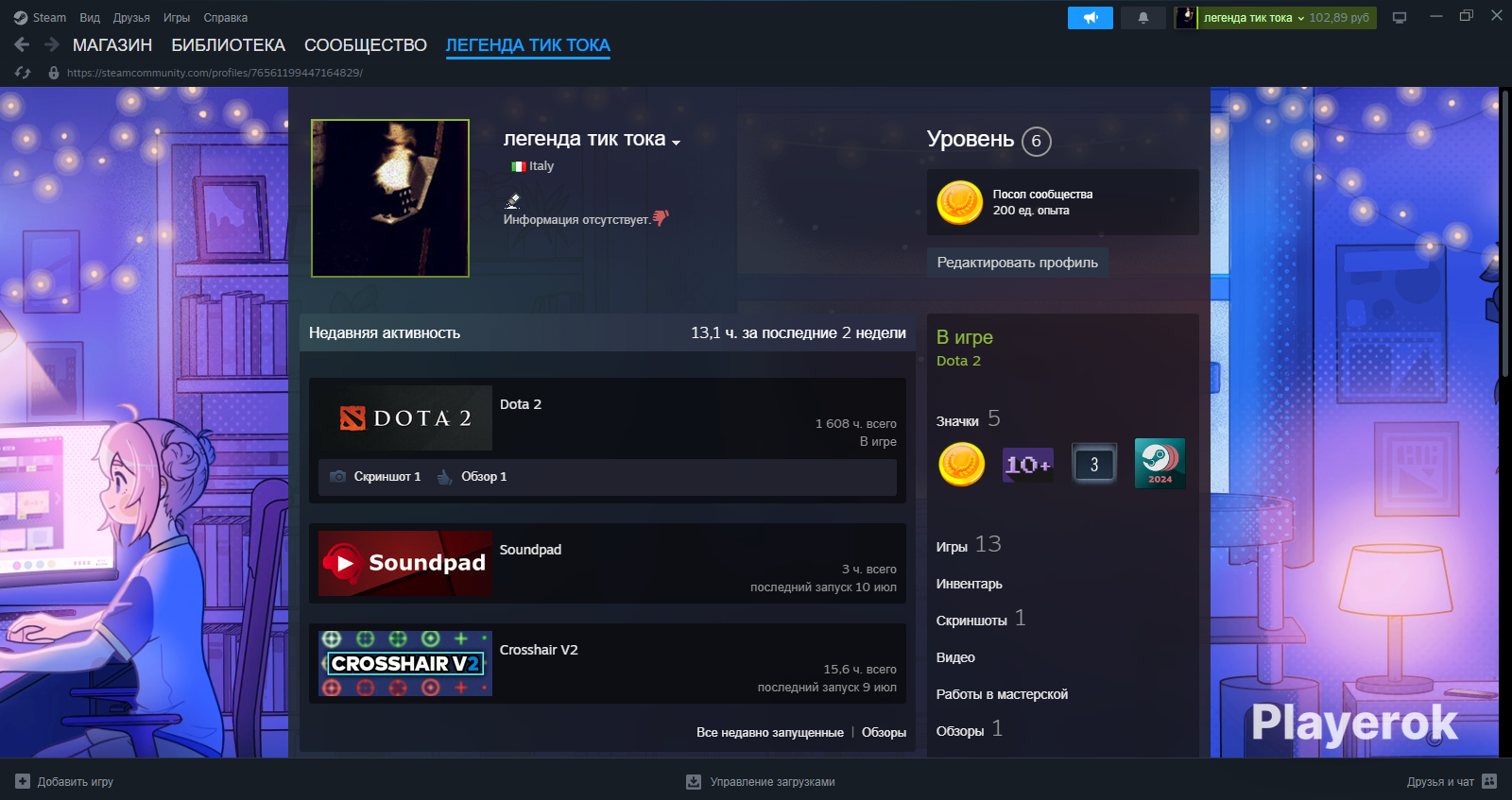Open the 10+ games badge

pyautogui.click(x=1028, y=464)
